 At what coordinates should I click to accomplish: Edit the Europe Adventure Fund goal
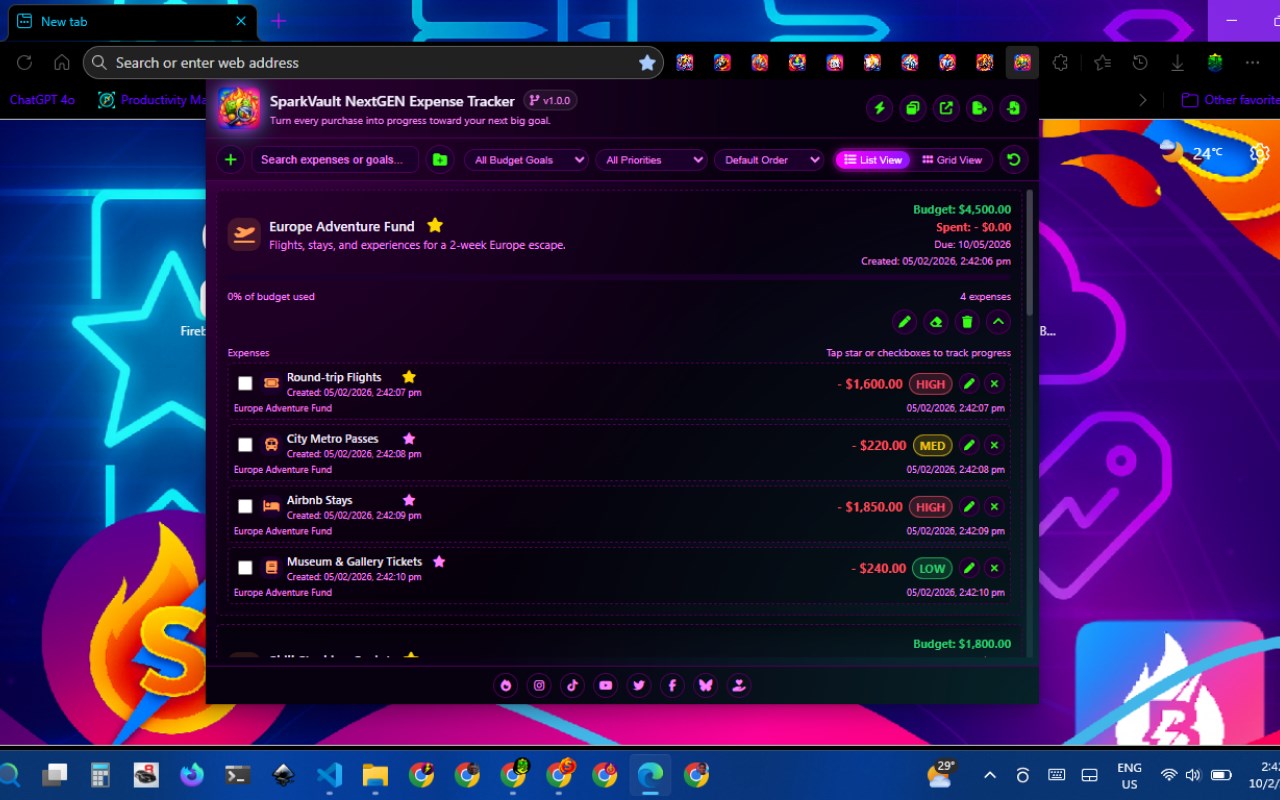[904, 322]
